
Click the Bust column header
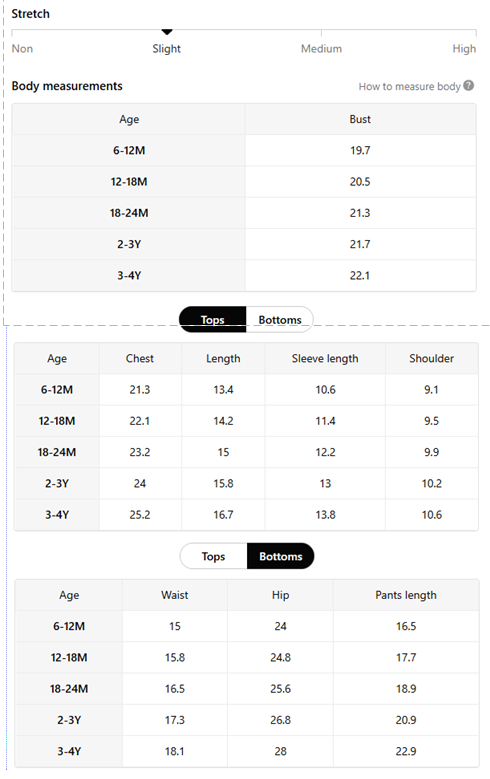[360, 119]
